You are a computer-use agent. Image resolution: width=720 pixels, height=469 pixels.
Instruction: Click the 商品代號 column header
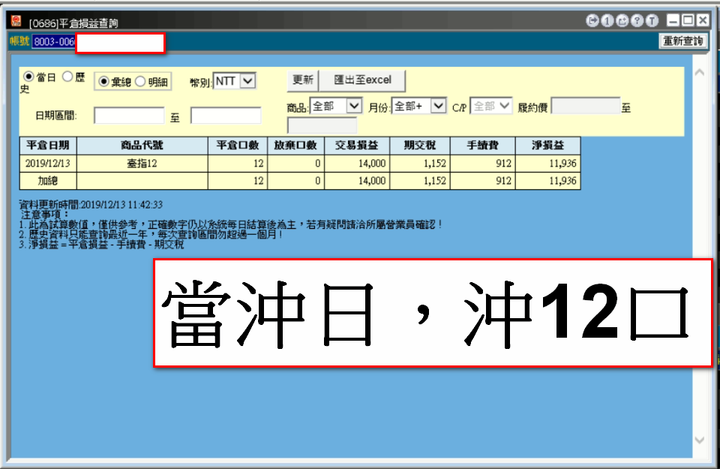[142, 146]
